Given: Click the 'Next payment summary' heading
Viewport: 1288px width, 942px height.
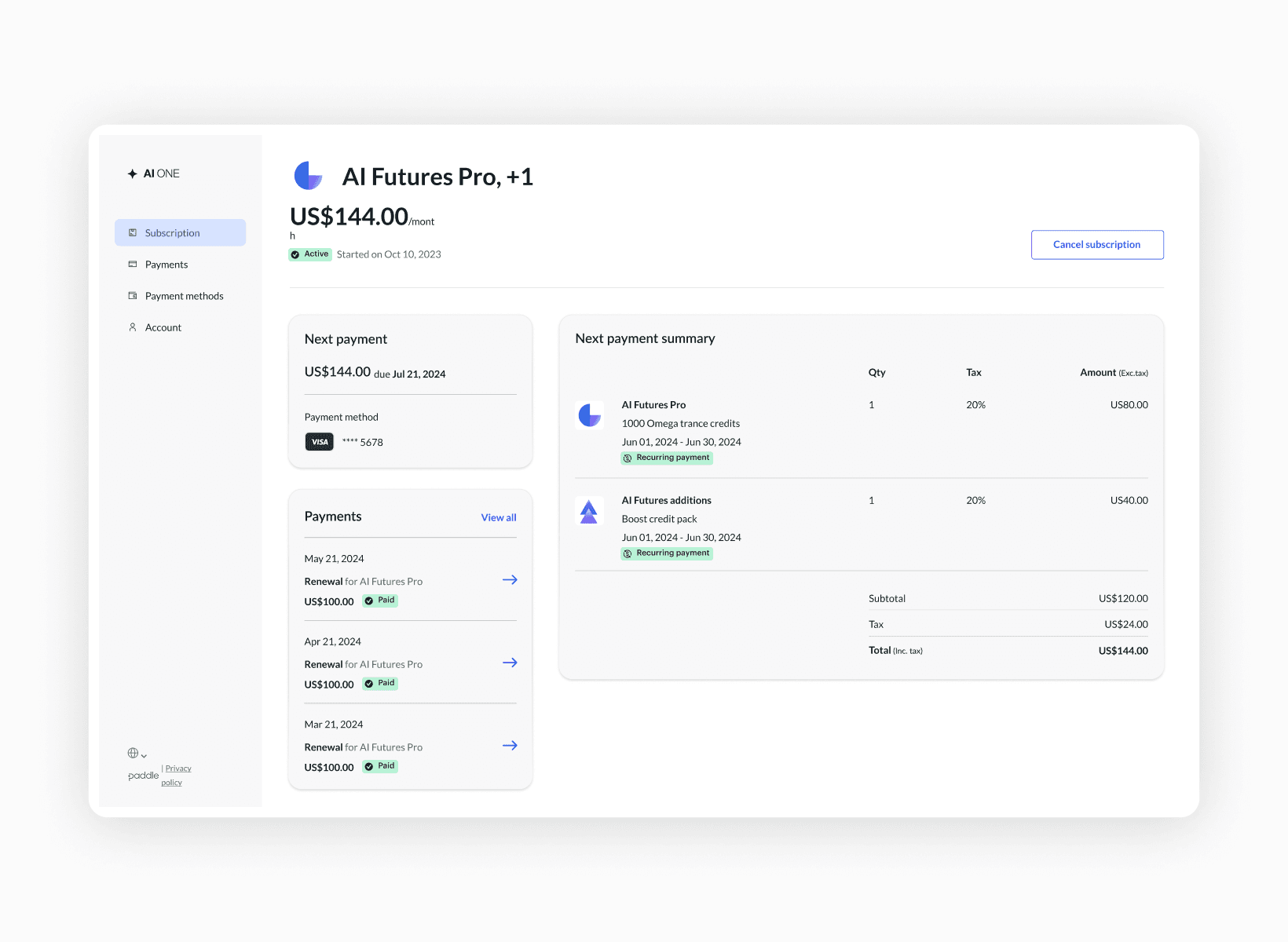Looking at the screenshot, I should point(645,338).
